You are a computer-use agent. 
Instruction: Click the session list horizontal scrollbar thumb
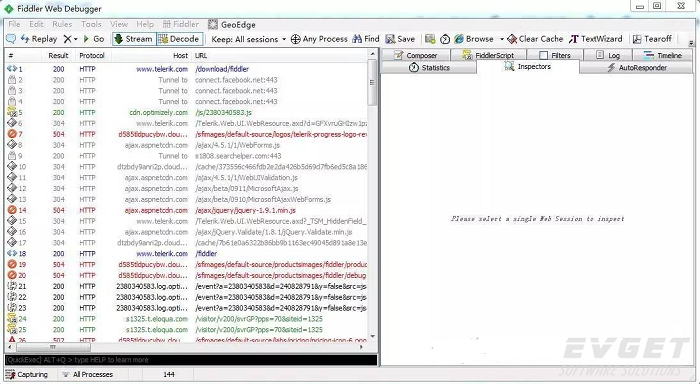[x=53, y=347]
